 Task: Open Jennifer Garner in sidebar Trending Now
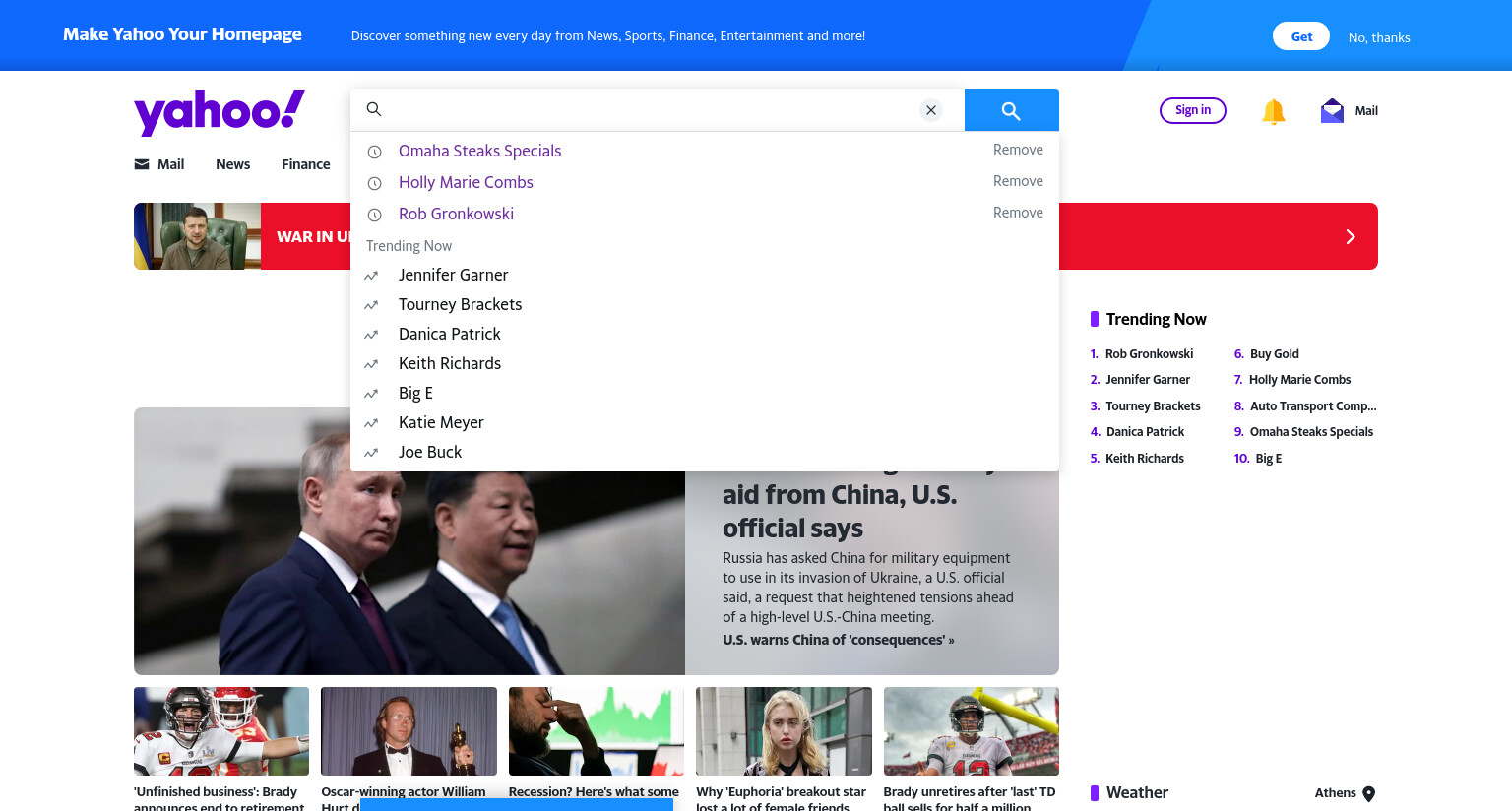(x=1148, y=380)
